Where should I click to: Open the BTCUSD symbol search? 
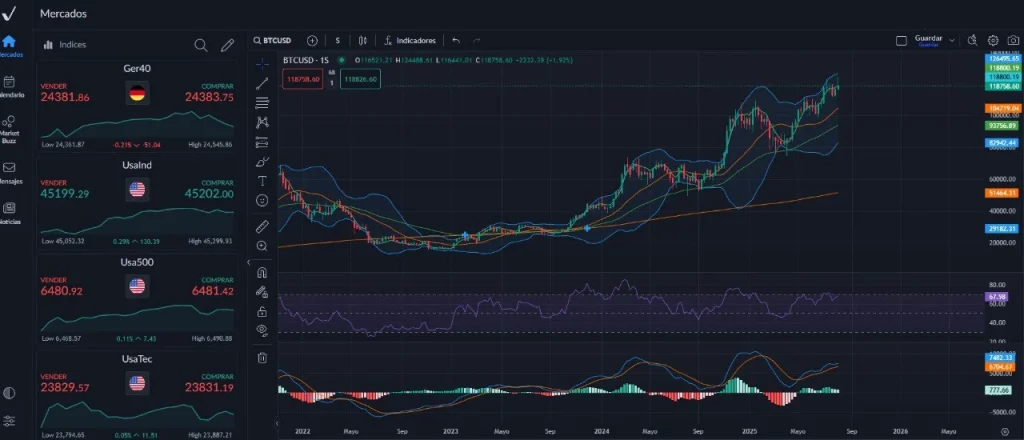272,40
